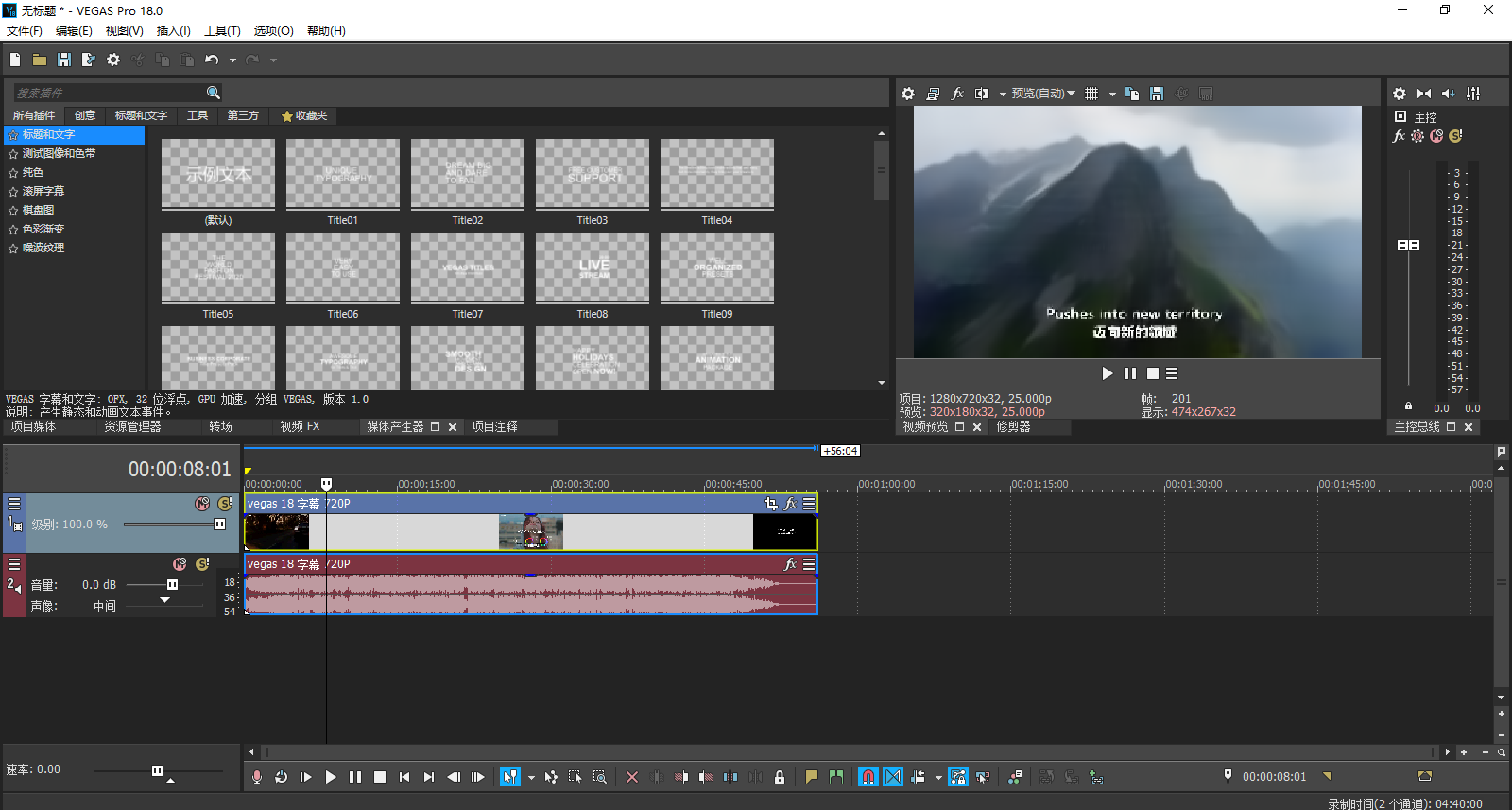
Task: Filter plugins by 创意
Action: [85, 115]
